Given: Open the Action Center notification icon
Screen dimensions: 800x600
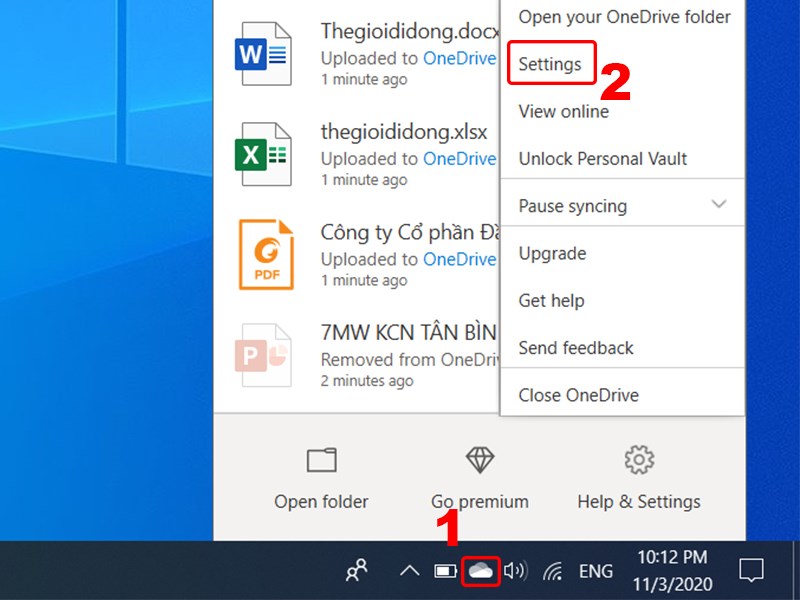Looking at the screenshot, I should 752,570.
